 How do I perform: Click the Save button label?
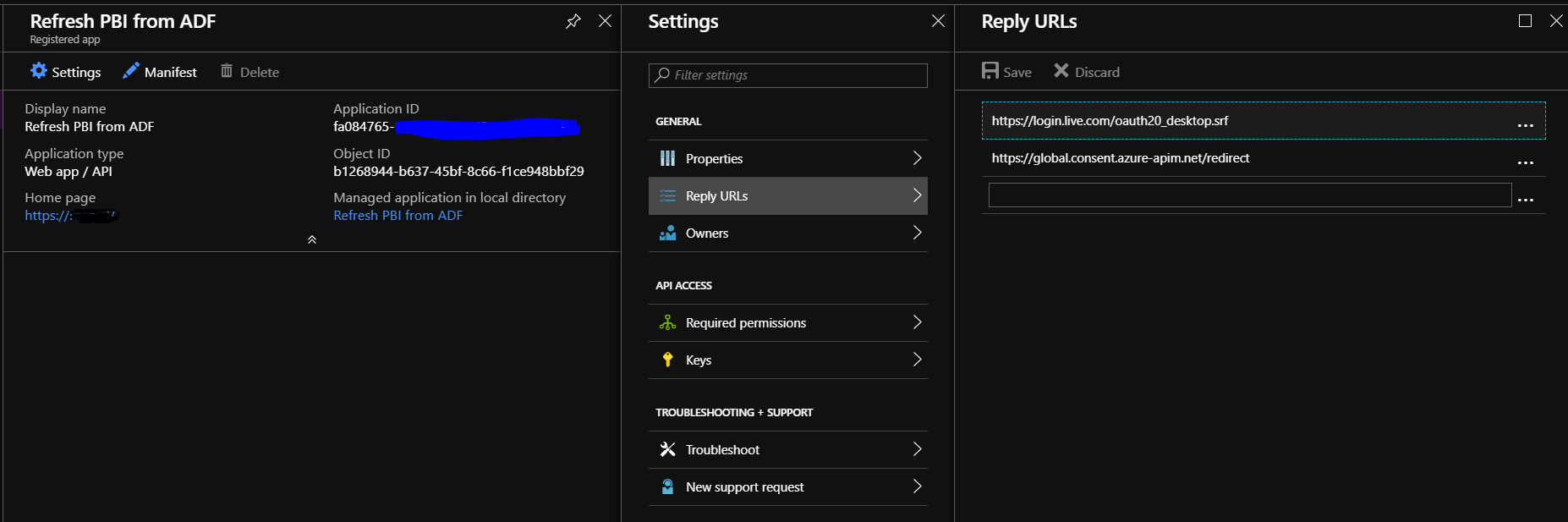pos(1017,73)
